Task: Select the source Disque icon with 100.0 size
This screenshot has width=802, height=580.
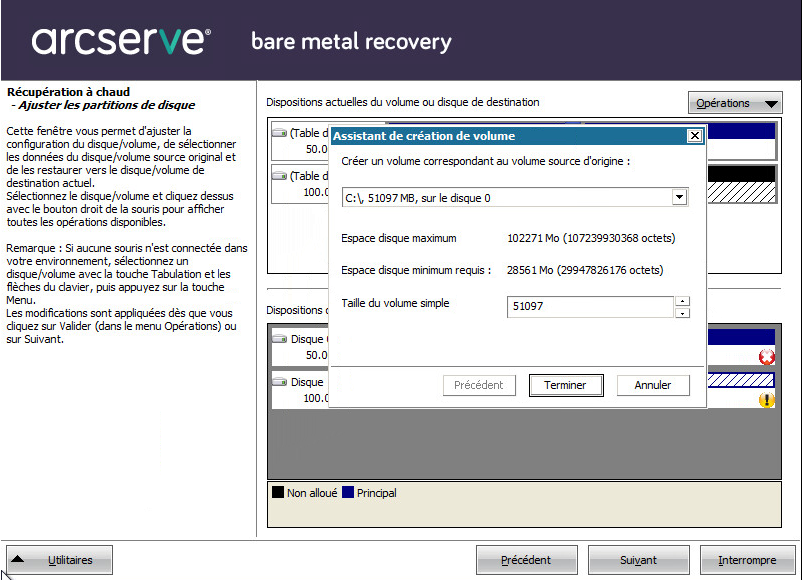Action: click(279, 382)
